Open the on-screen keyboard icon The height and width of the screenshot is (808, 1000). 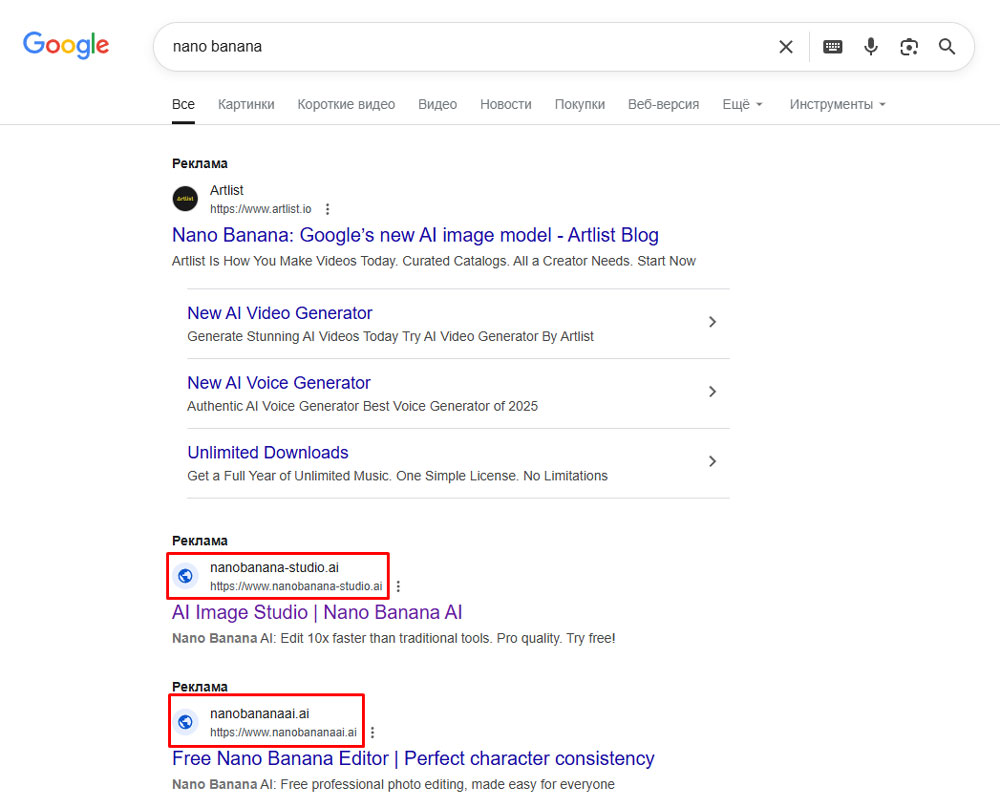click(832, 47)
